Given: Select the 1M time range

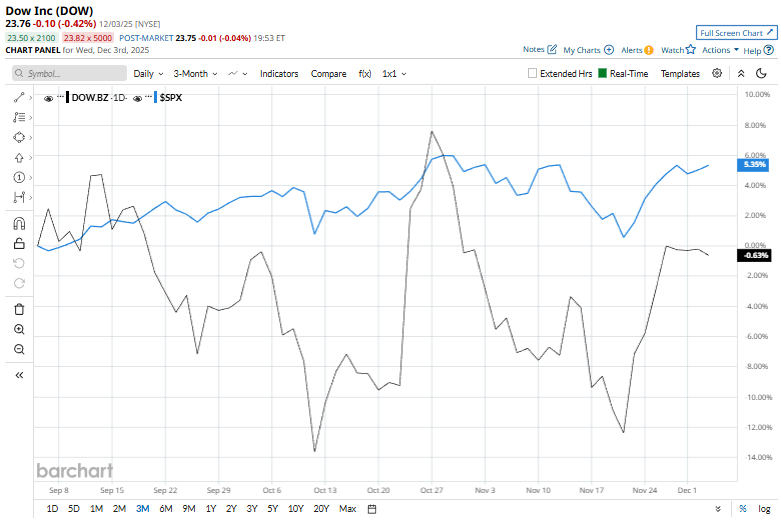Looking at the screenshot, I should pyautogui.click(x=96, y=509).
